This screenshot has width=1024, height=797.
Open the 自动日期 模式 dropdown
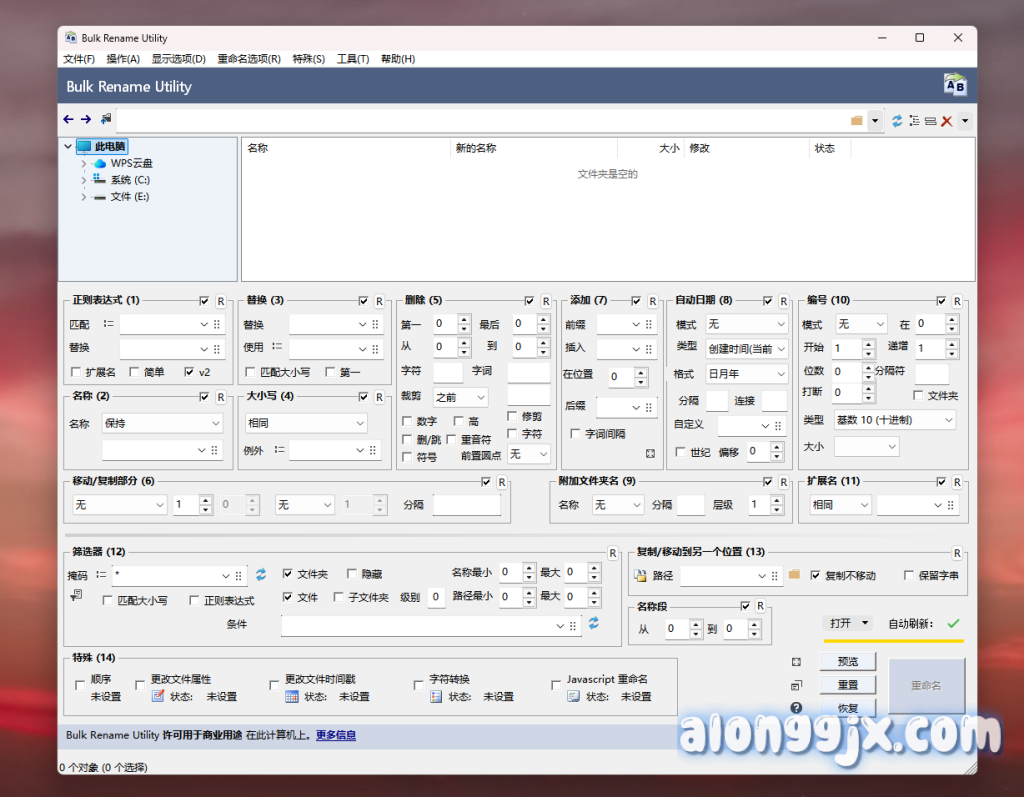coord(746,325)
